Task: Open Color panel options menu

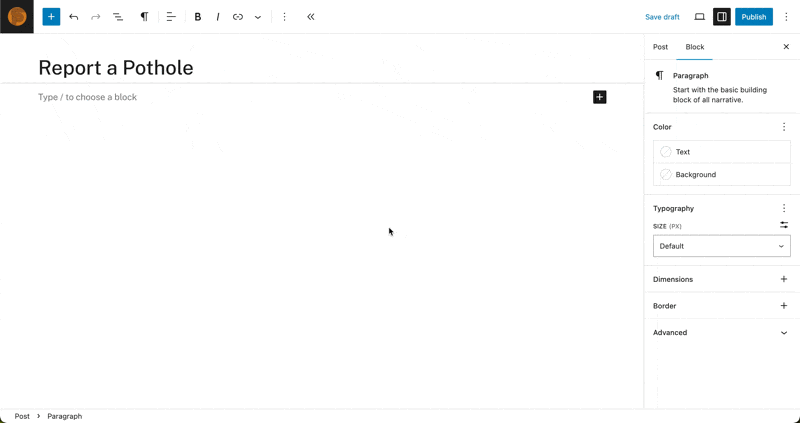Action: click(784, 127)
